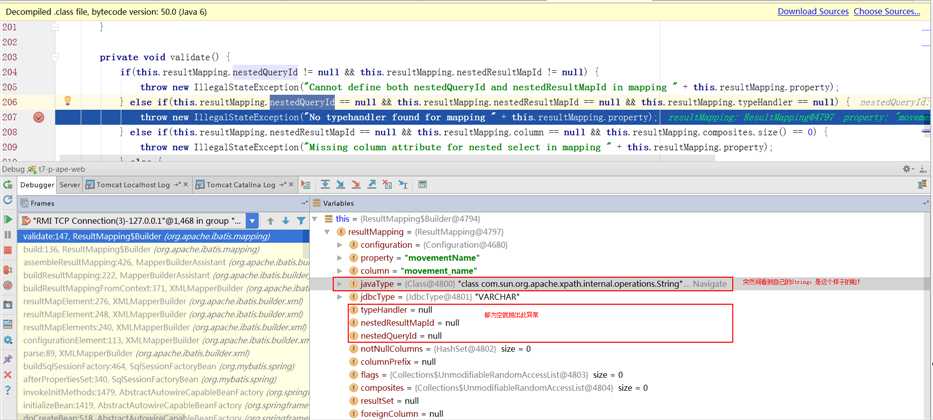The image size is (933, 420).
Task: Click the get thread dump icon
Action: point(8,305)
